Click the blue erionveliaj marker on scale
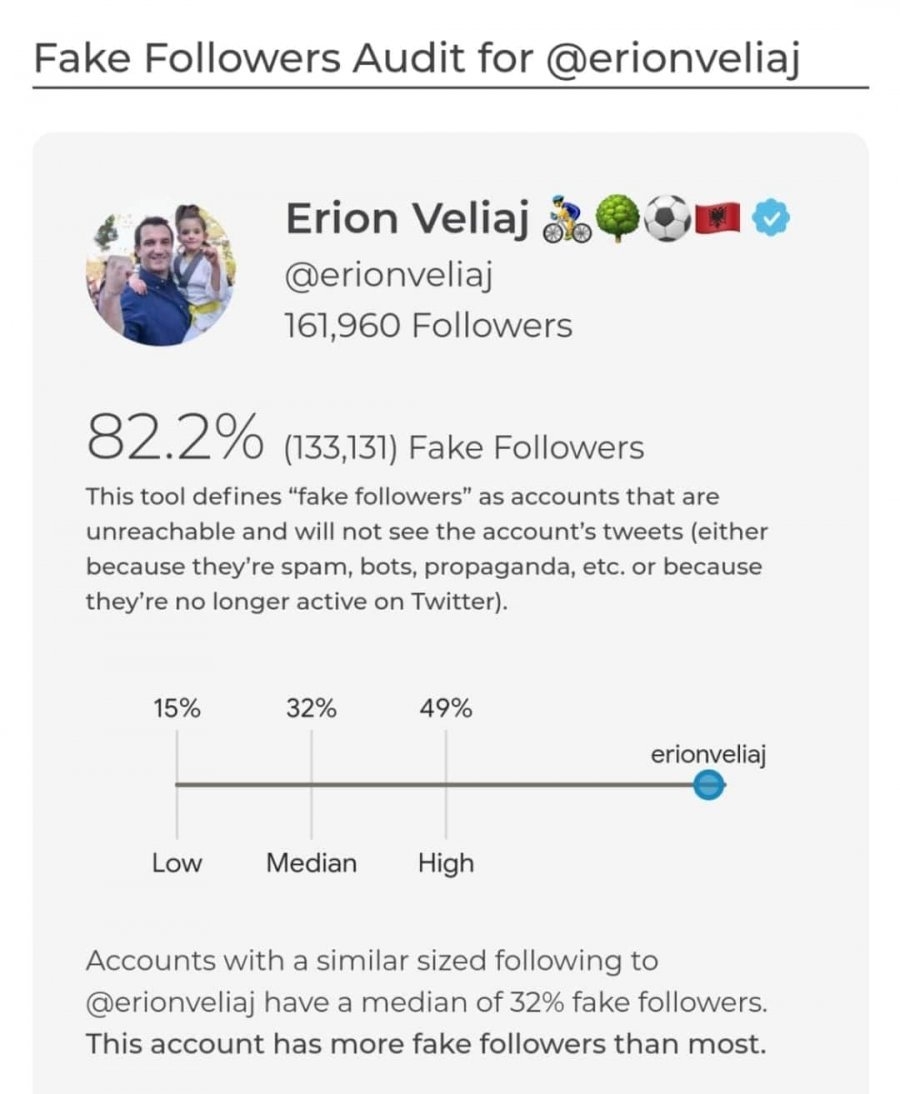 [709, 786]
